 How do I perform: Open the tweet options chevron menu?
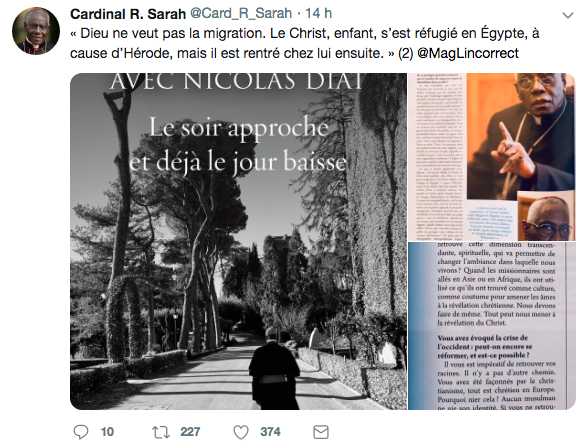click(x=568, y=15)
